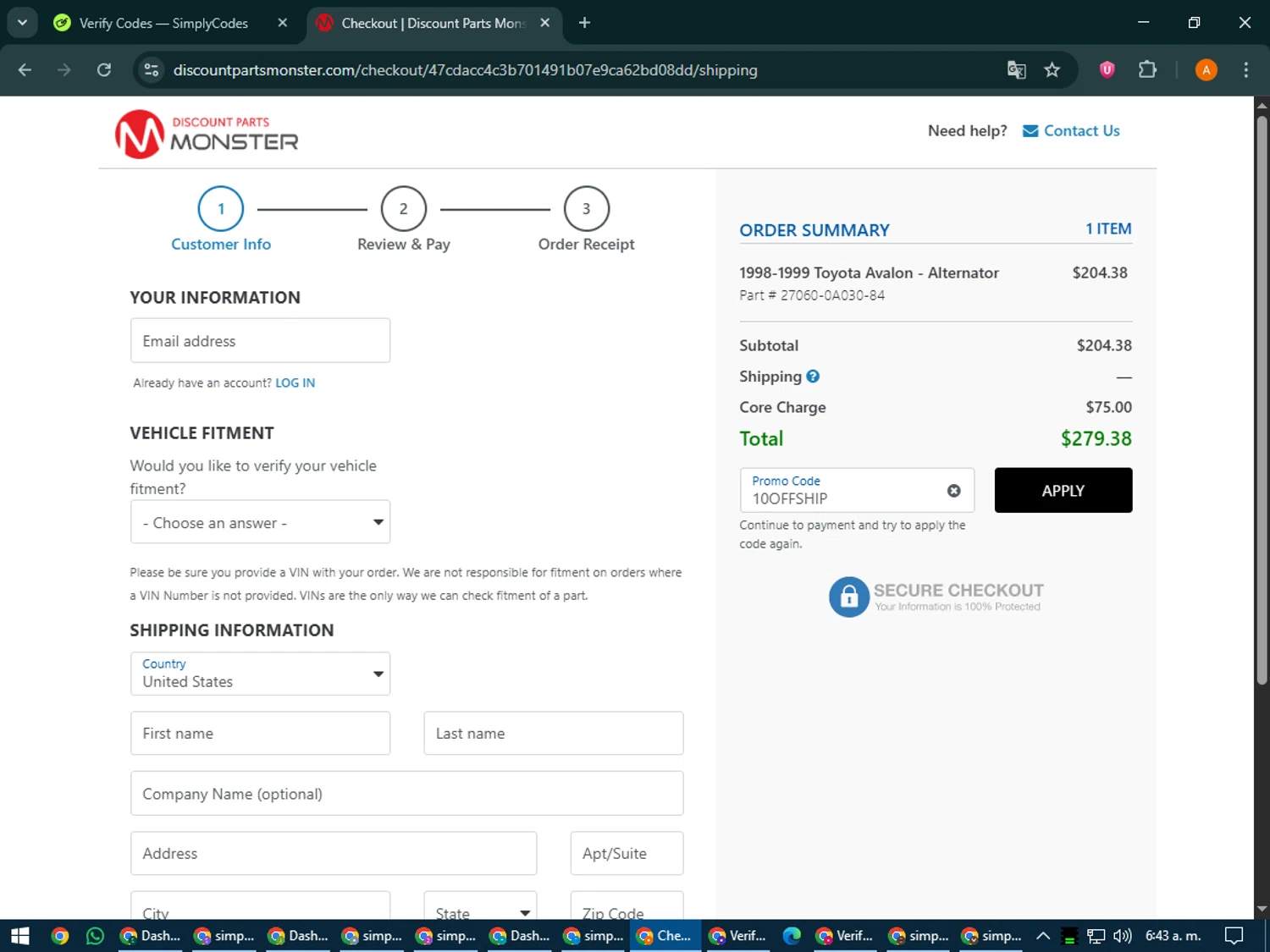Image resolution: width=1270 pixels, height=952 pixels.
Task: Open a new browser tab
Action: click(584, 23)
